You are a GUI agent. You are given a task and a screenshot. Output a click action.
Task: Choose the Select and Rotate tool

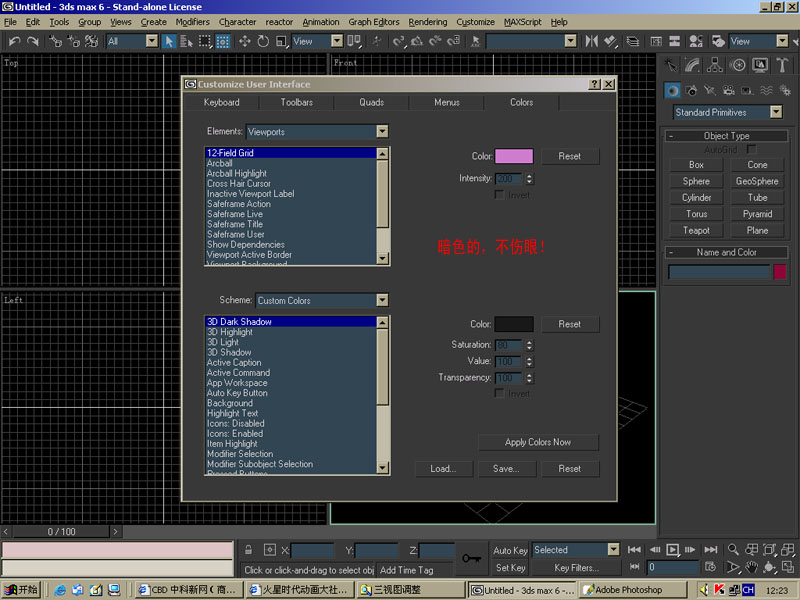[x=263, y=41]
